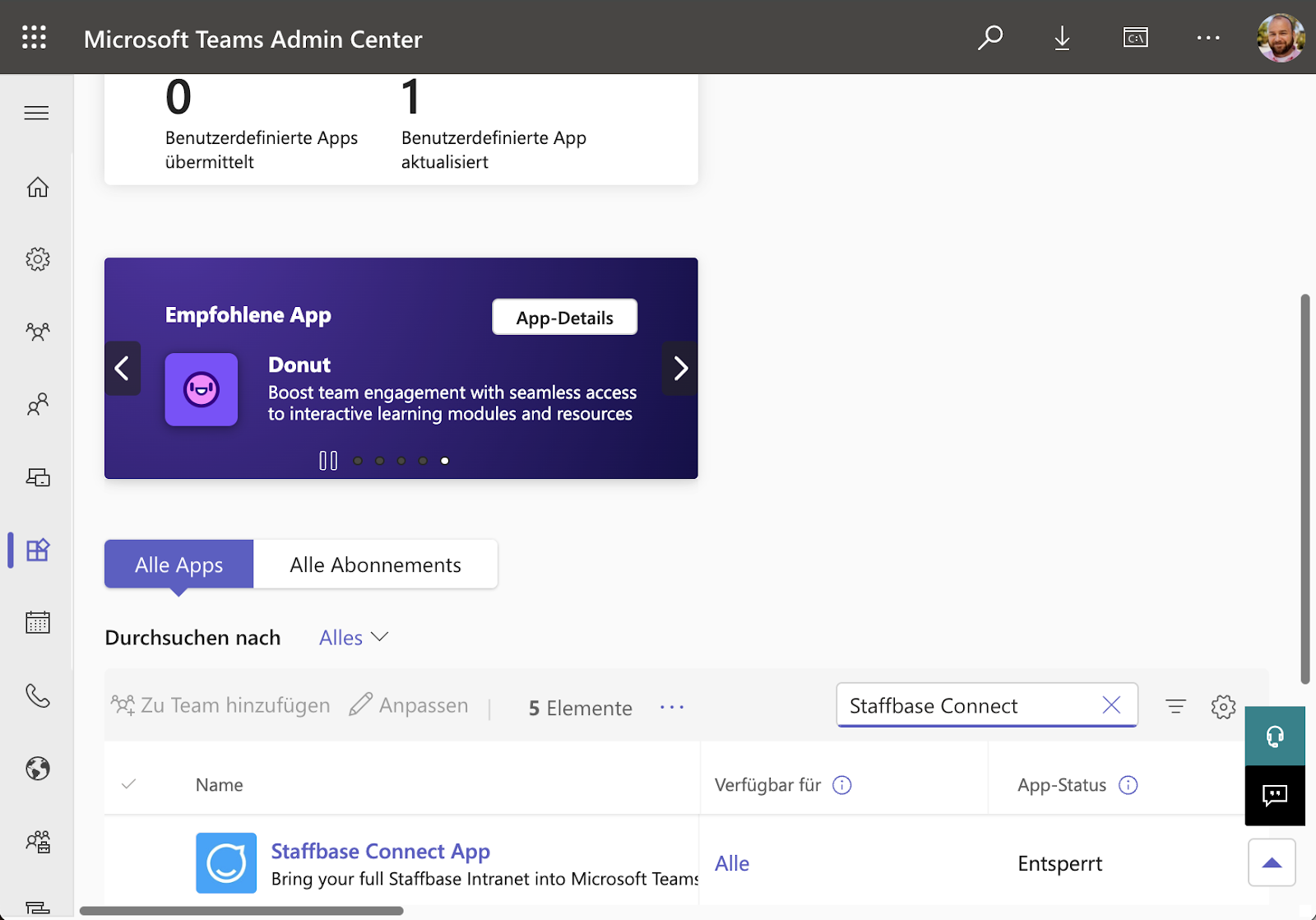This screenshot has width=1316, height=920.
Task: Show info for App-Status column
Action: coord(1128,785)
